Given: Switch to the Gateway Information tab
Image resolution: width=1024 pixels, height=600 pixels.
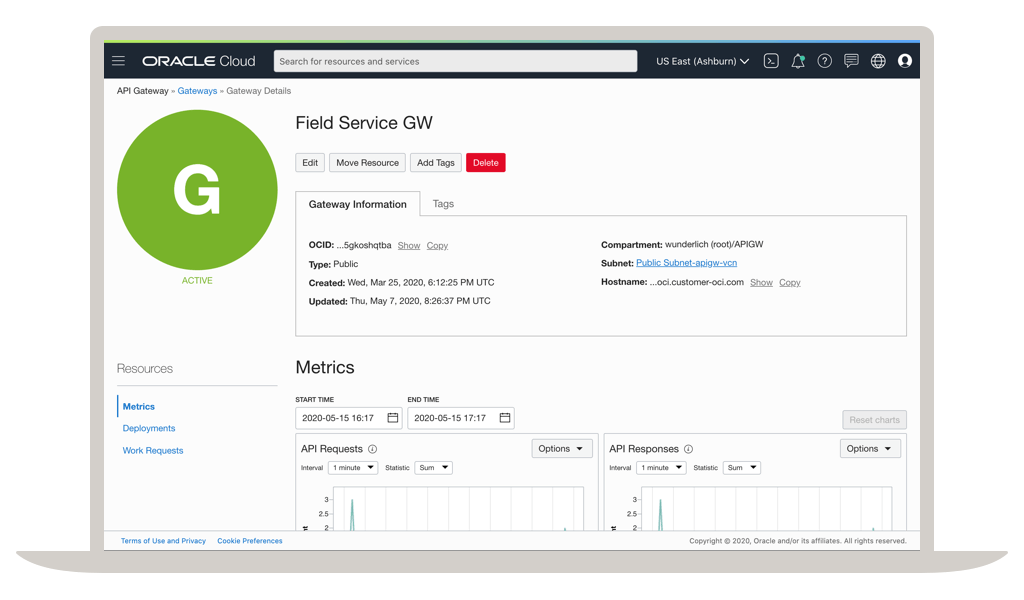Looking at the screenshot, I should [357, 204].
